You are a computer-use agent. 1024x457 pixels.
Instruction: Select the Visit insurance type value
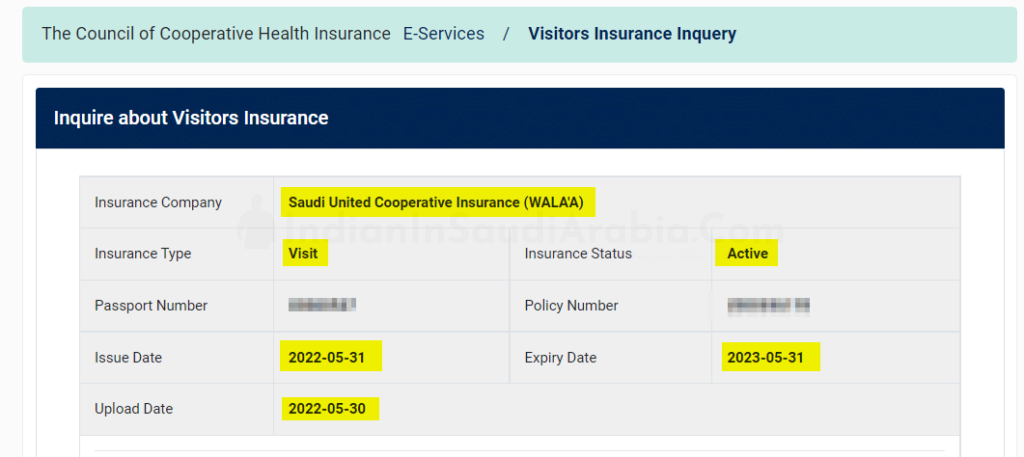pos(303,254)
